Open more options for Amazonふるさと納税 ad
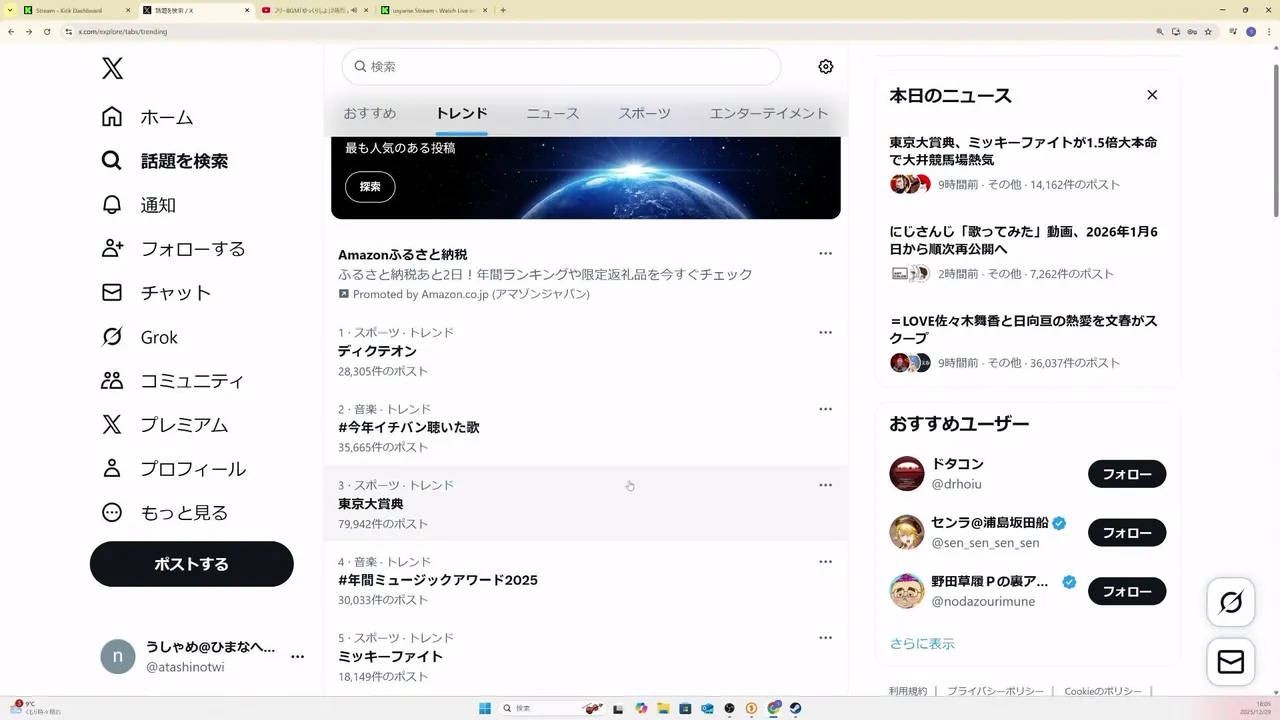The width and height of the screenshot is (1280, 720). (826, 254)
